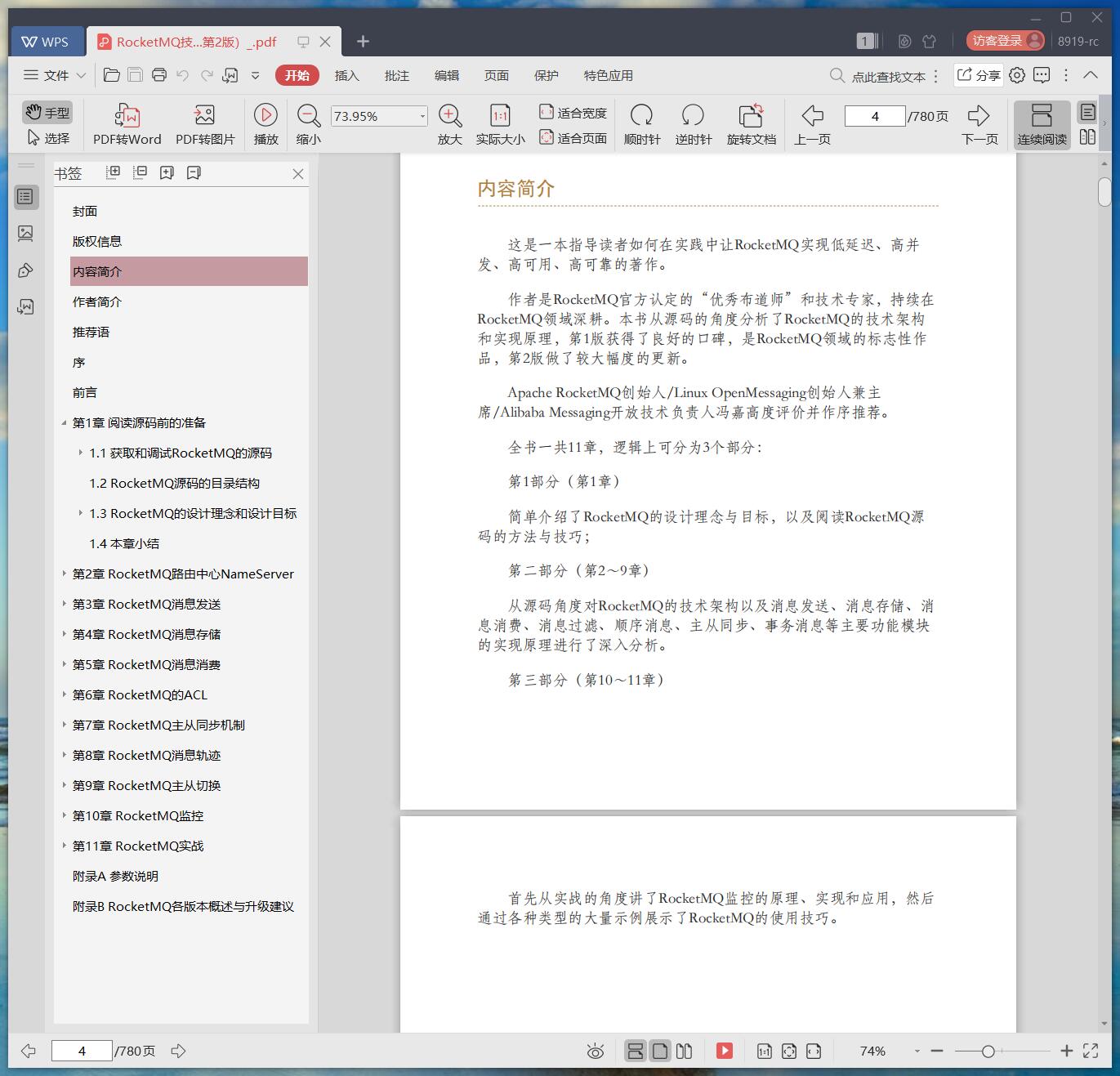The width and height of the screenshot is (1120, 1076).
Task: Click the 分享 share button
Action: point(979,75)
